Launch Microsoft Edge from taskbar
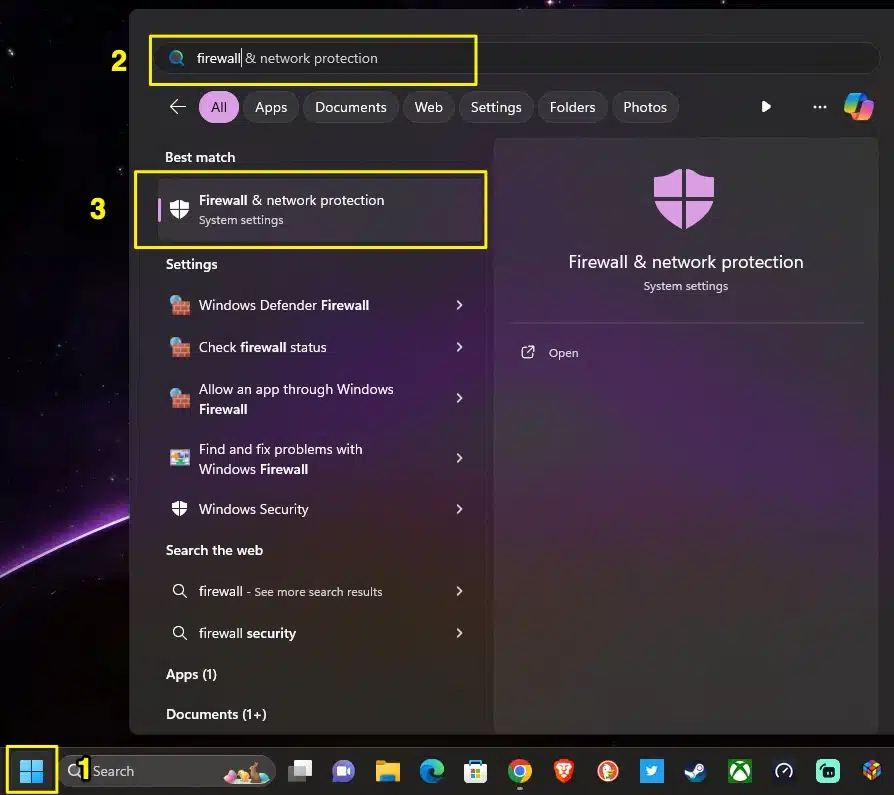 [x=432, y=771]
